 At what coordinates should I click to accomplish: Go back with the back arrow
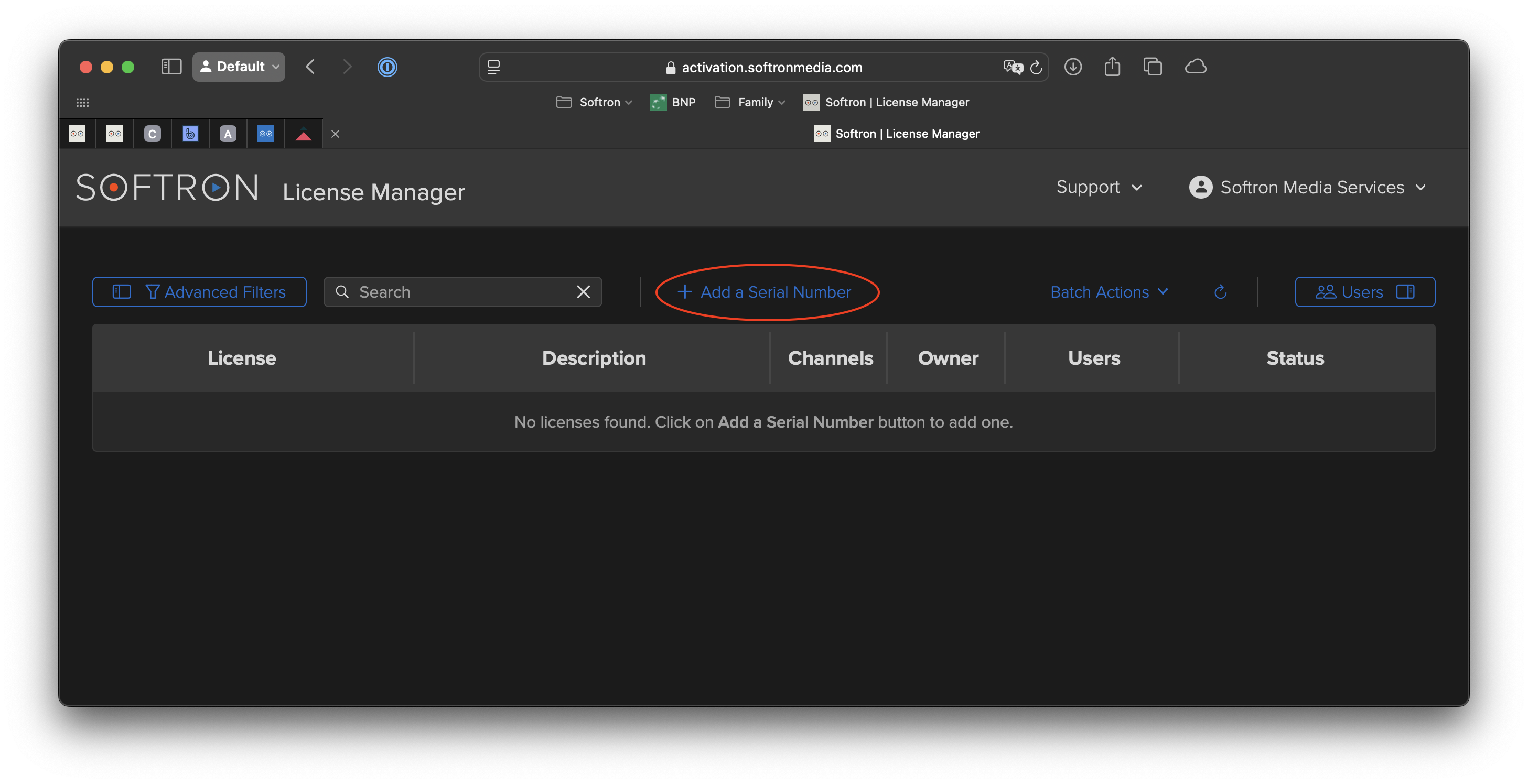(310, 67)
